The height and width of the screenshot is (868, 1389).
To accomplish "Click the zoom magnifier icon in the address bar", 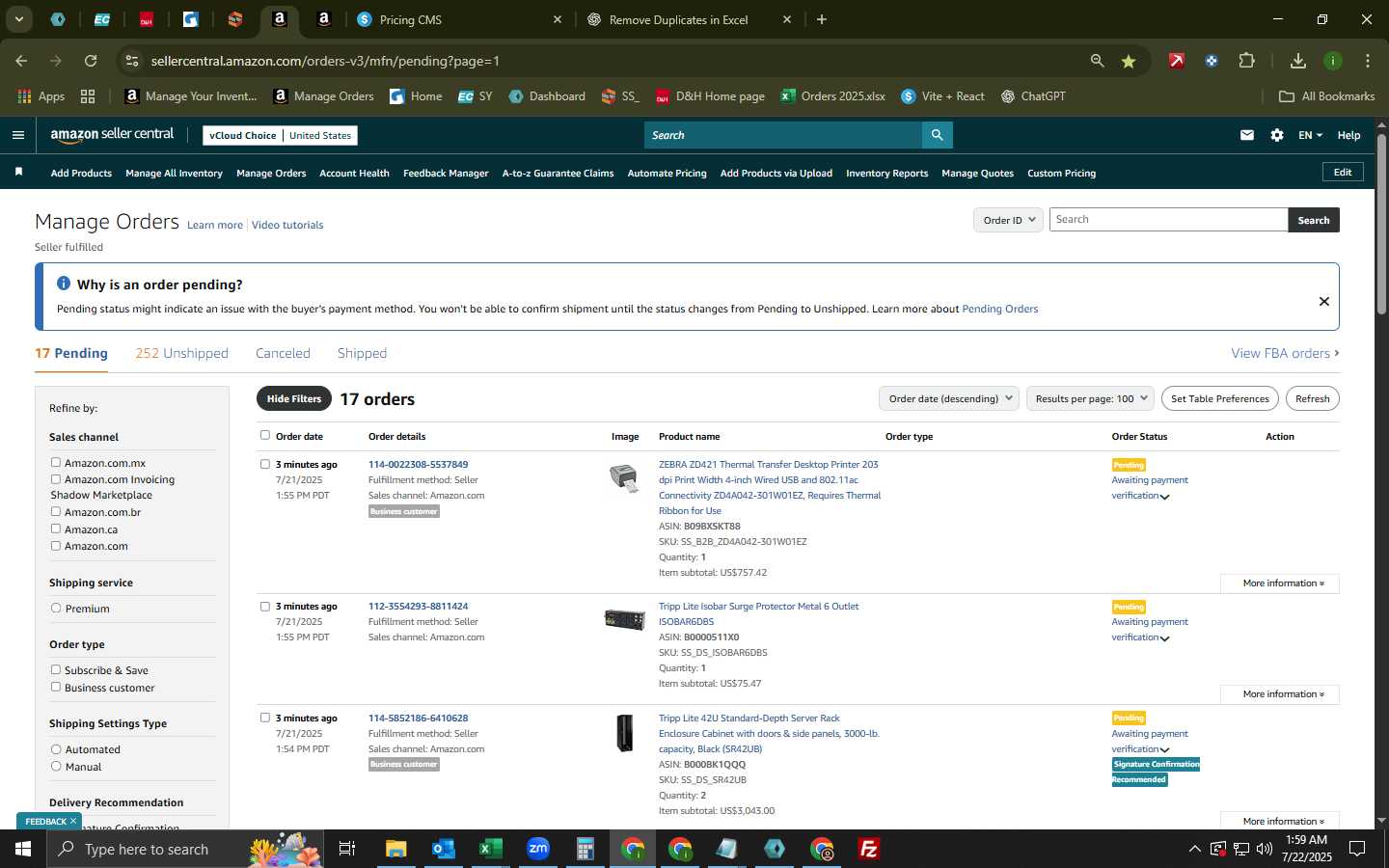I will pyautogui.click(x=1097, y=61).
